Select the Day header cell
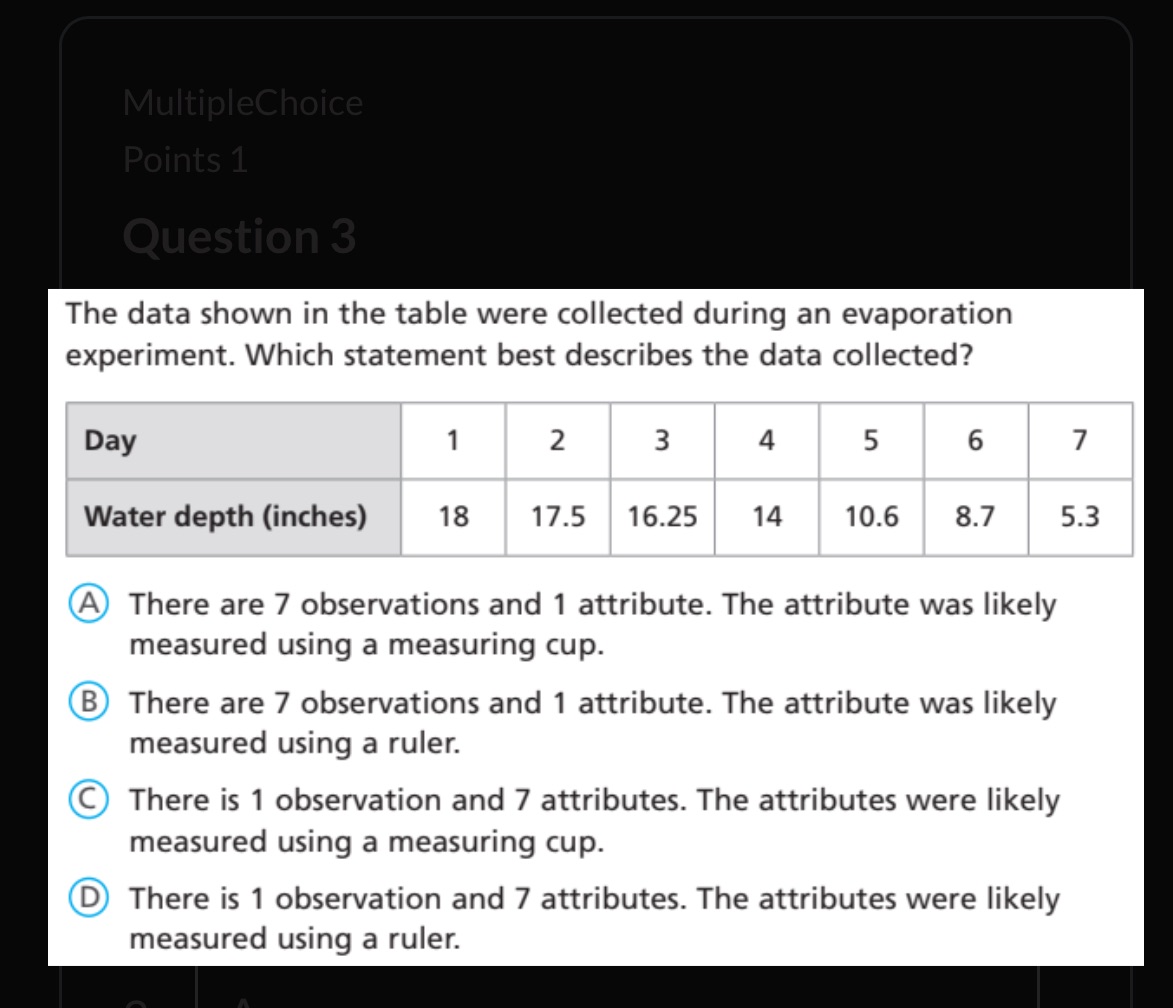Image resolution: width=1173 pixels, height=1008 pixels. point(232,441)
